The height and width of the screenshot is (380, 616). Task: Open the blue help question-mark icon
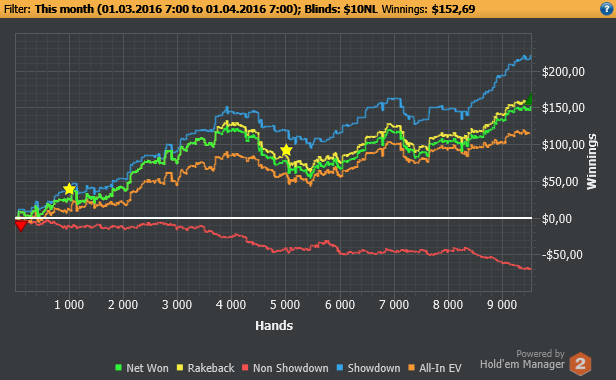pos(607,9)
